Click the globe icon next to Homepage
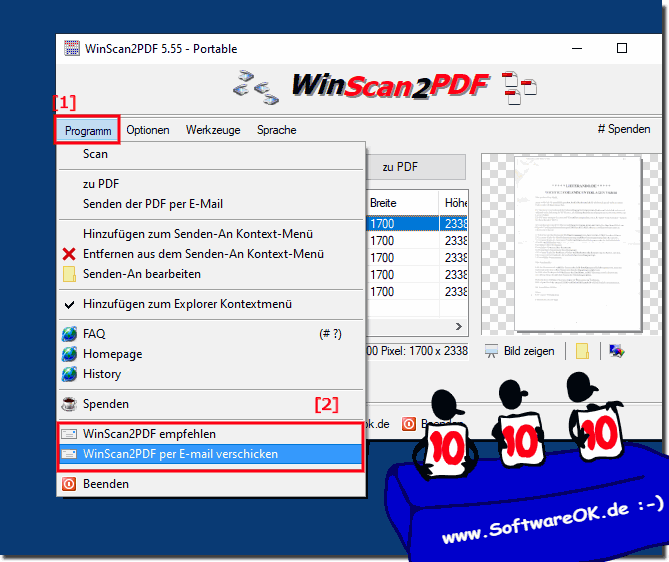The image size is (669, 562). click(69, 354)
